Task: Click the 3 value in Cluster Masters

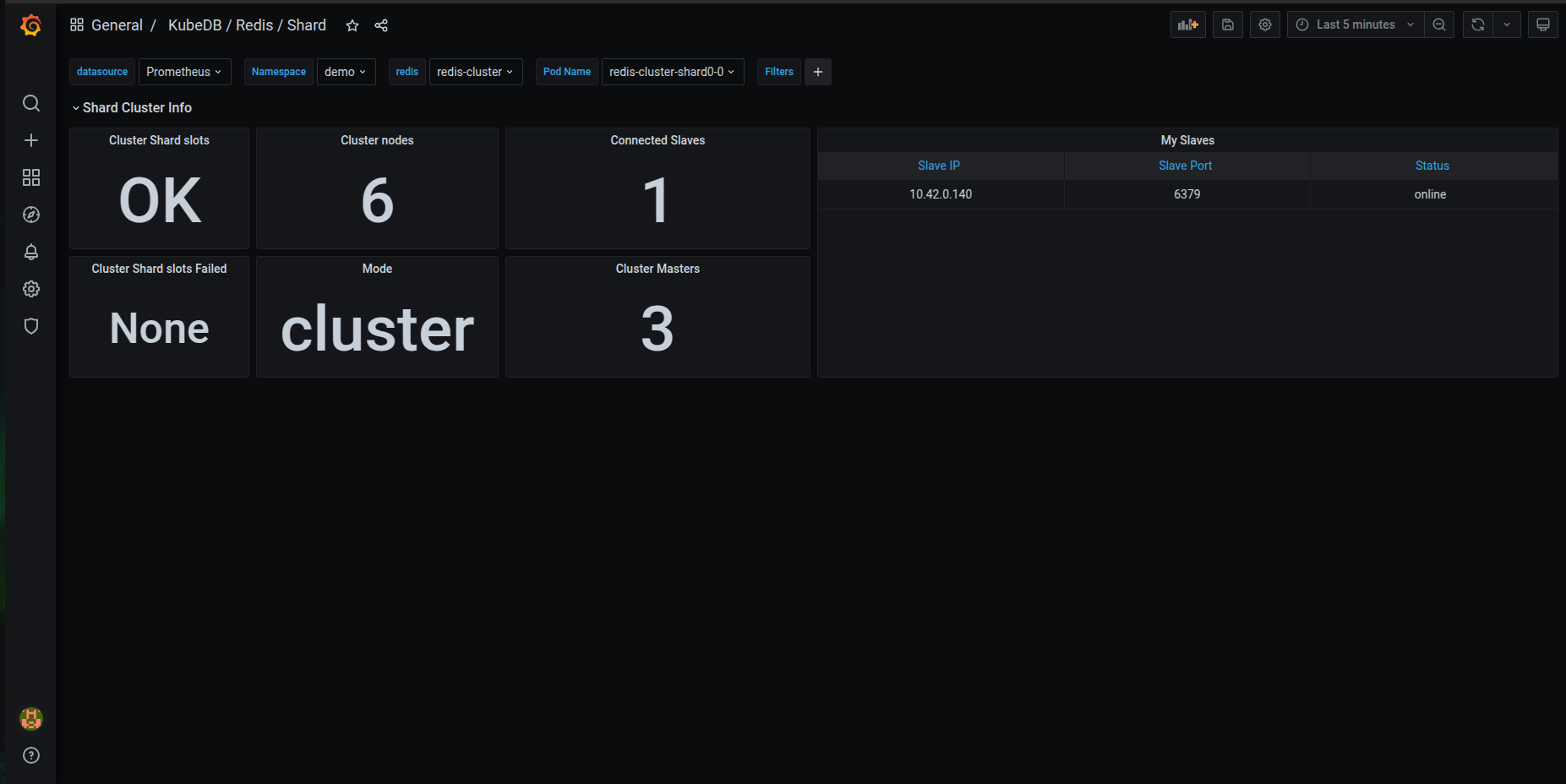Action: 658,329
